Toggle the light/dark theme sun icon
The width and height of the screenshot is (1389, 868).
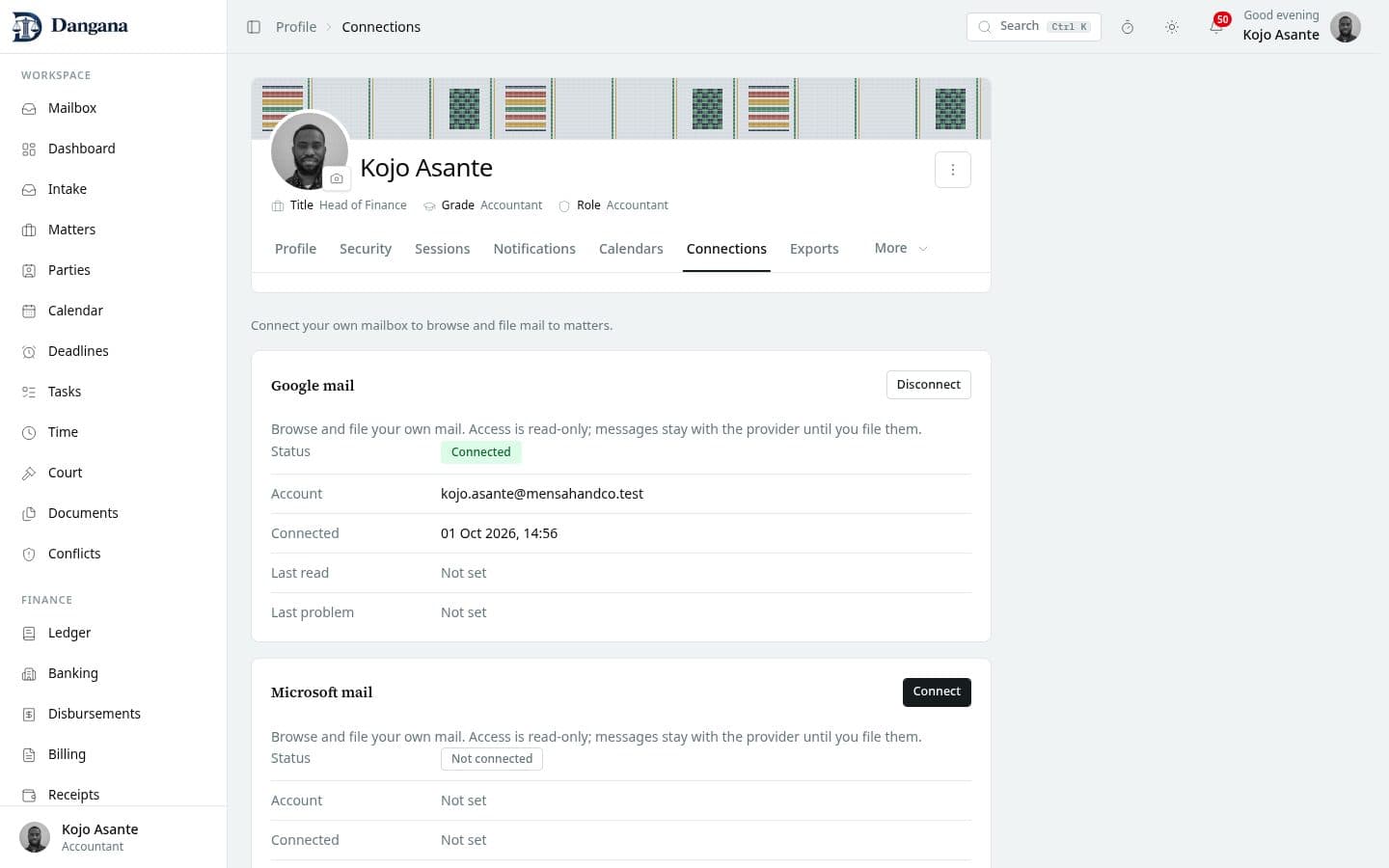pos(1171,27)
